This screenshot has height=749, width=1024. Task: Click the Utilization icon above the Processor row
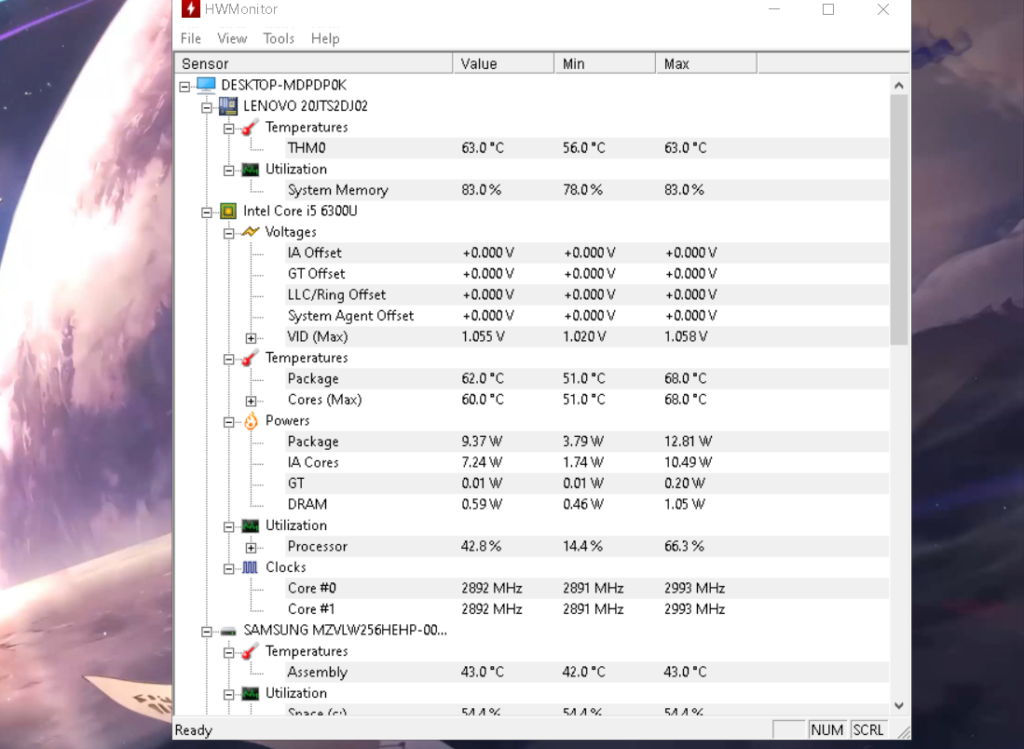(x=250, y=526)
